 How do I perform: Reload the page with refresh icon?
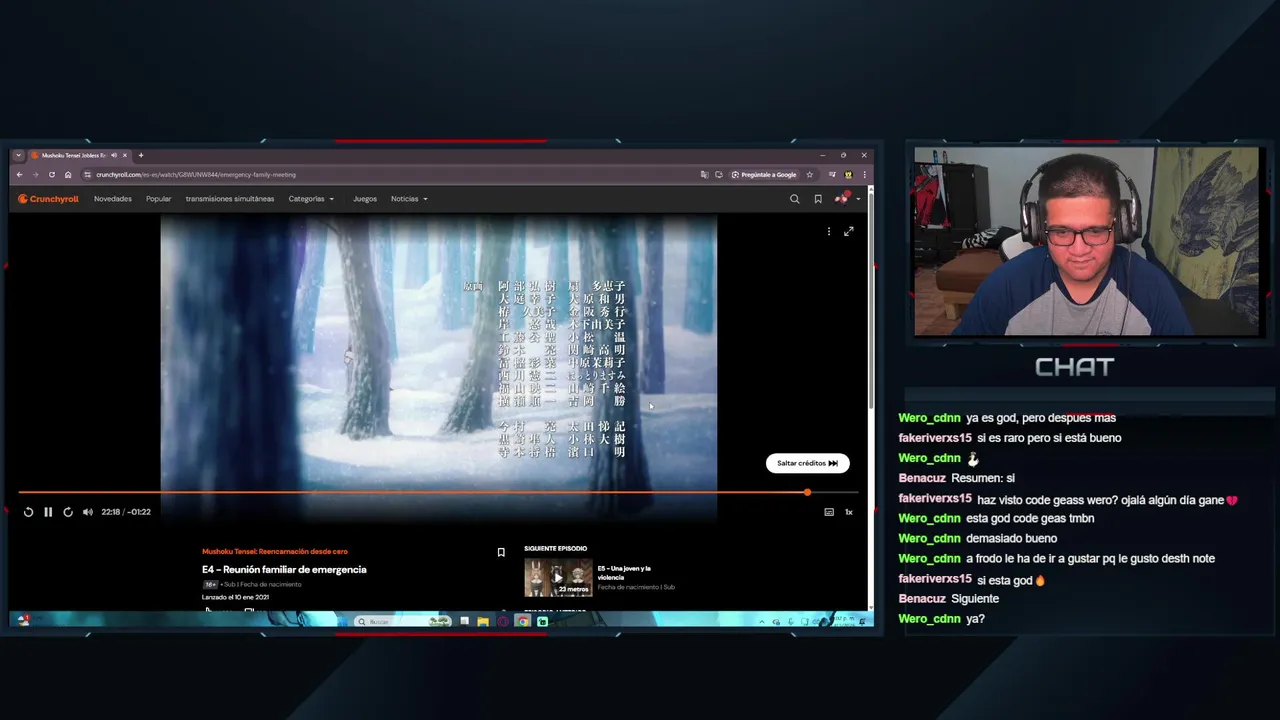point(52,175)
